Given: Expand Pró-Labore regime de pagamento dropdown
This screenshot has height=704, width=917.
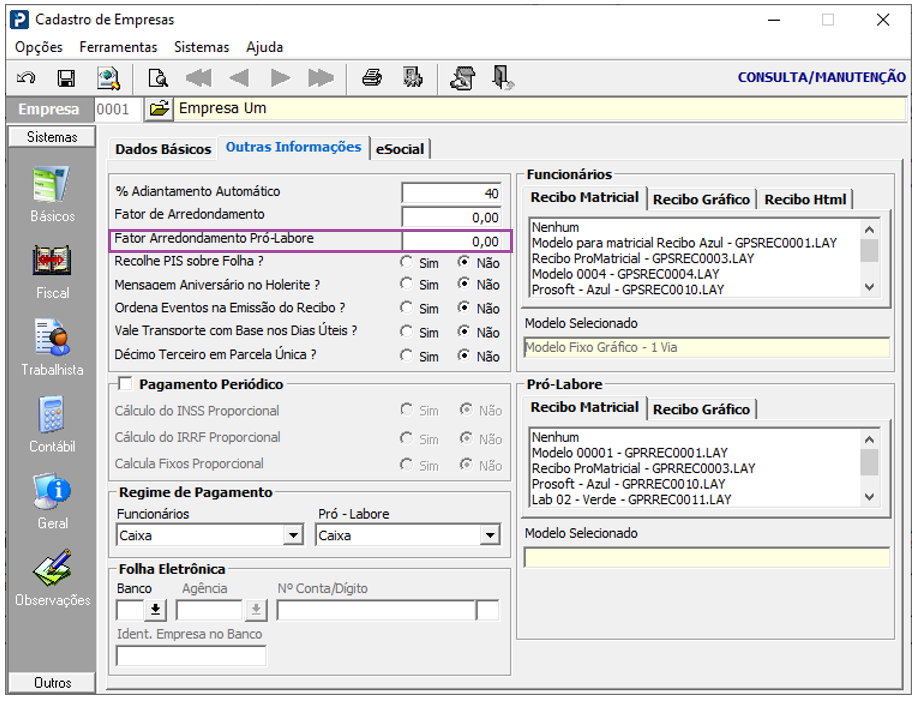Looking at the screenshot, I should [489, 536].
